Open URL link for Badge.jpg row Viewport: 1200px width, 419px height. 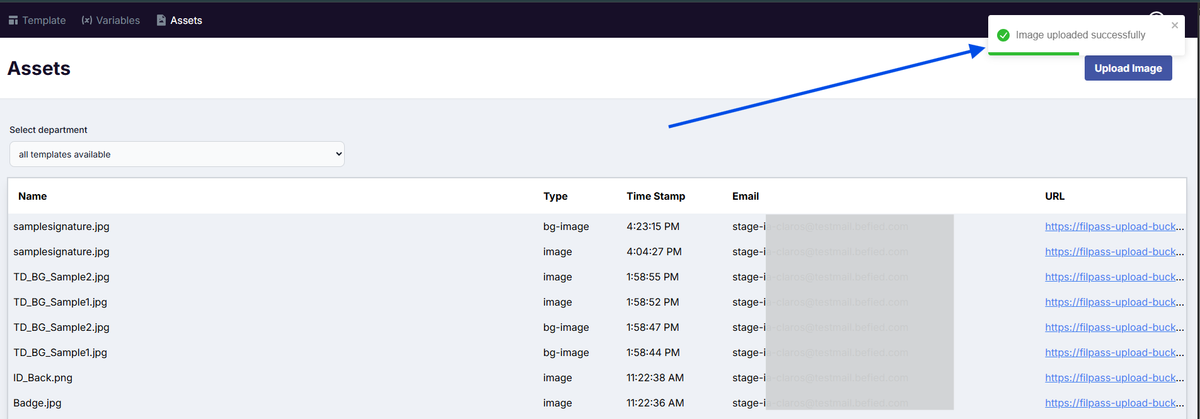(1115, 403)
